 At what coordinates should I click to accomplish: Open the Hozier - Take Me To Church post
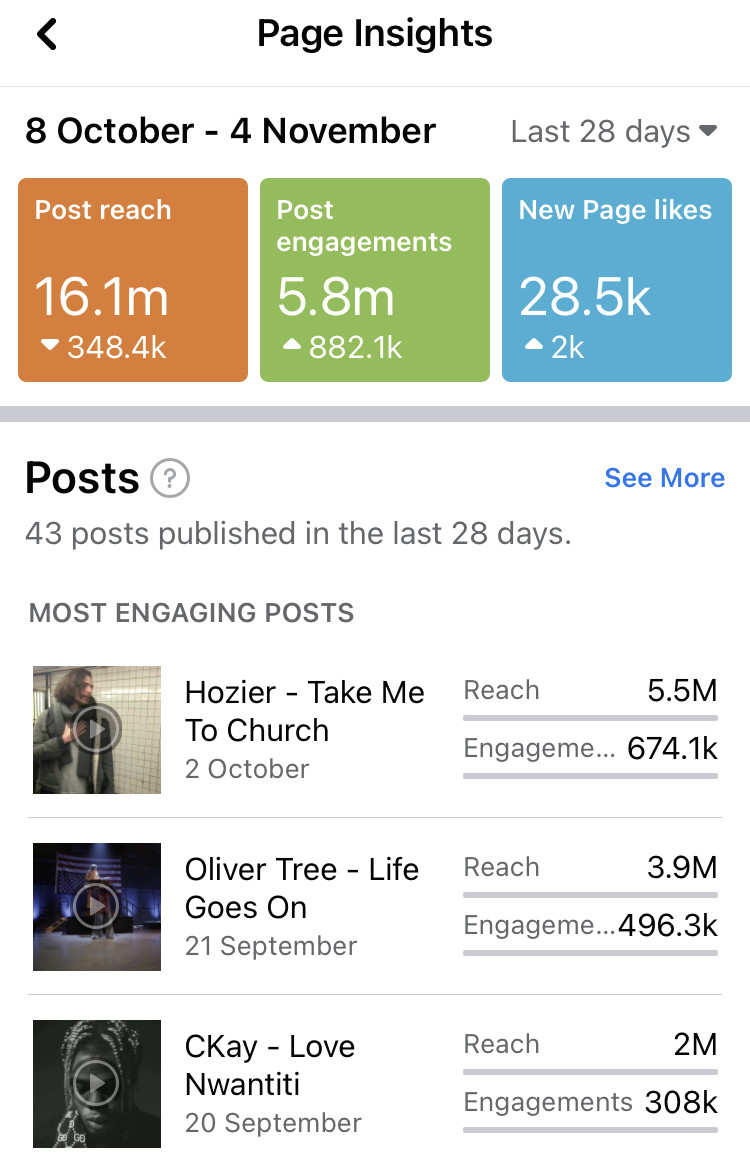click(x=304, y=711)
